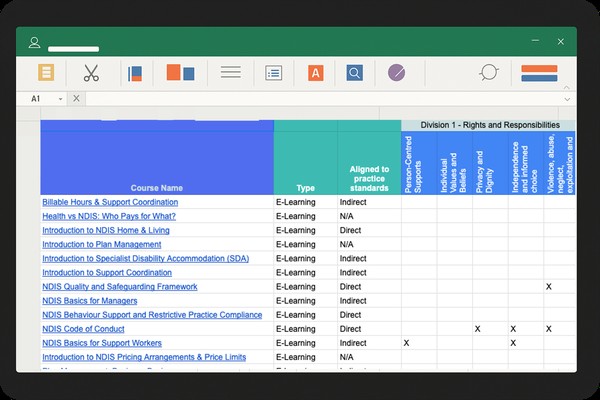Screen dimensions: 600x400
Task: Select the Type column header cell
Action: (x=305, y=163)
